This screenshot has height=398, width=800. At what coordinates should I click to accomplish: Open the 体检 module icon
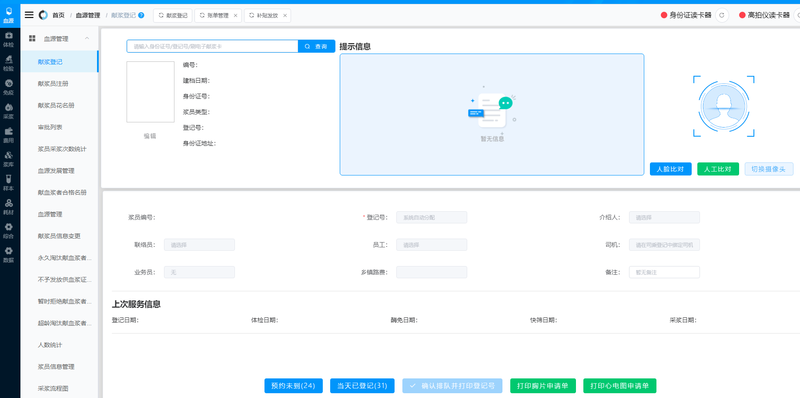point(8,39)
